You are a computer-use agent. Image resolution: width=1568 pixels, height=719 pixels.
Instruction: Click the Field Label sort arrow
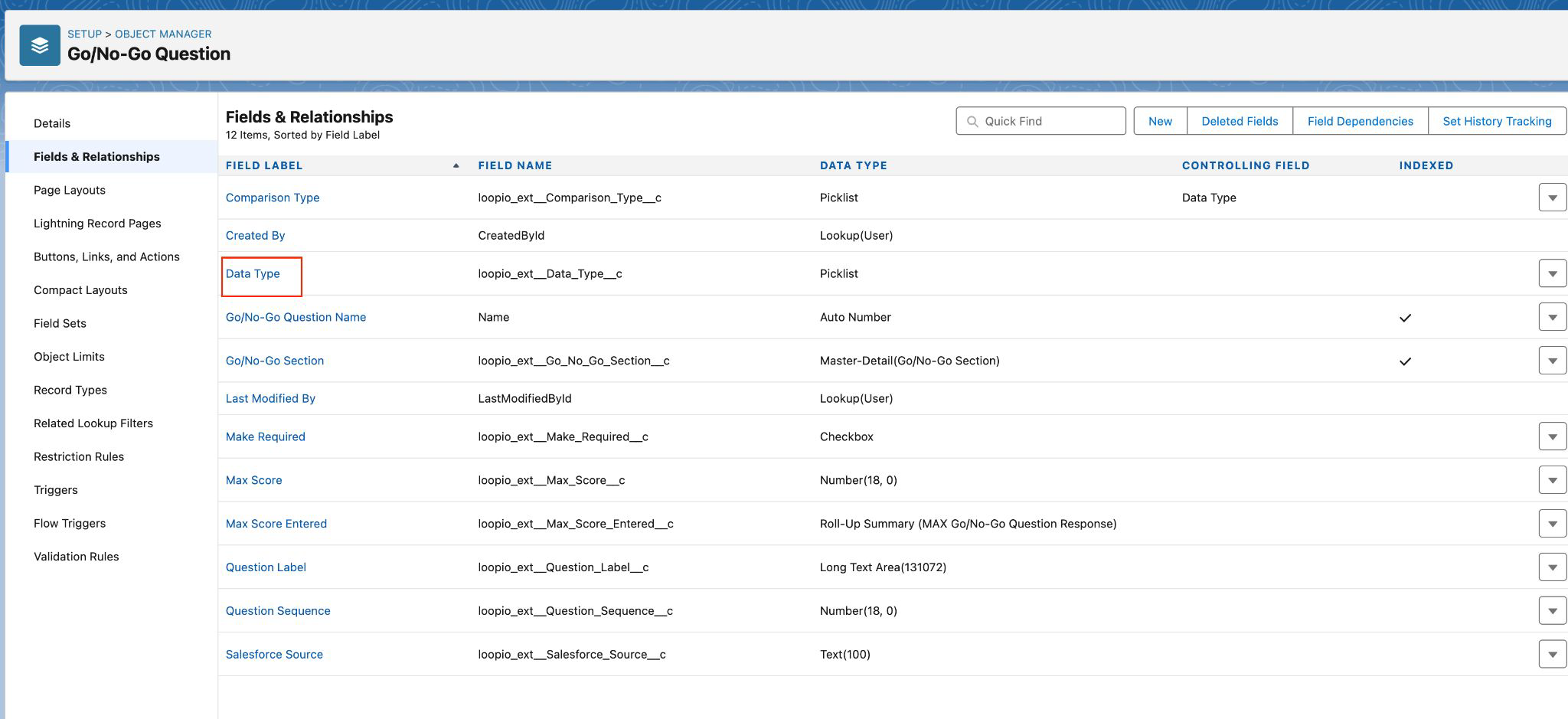coord(456,165)
